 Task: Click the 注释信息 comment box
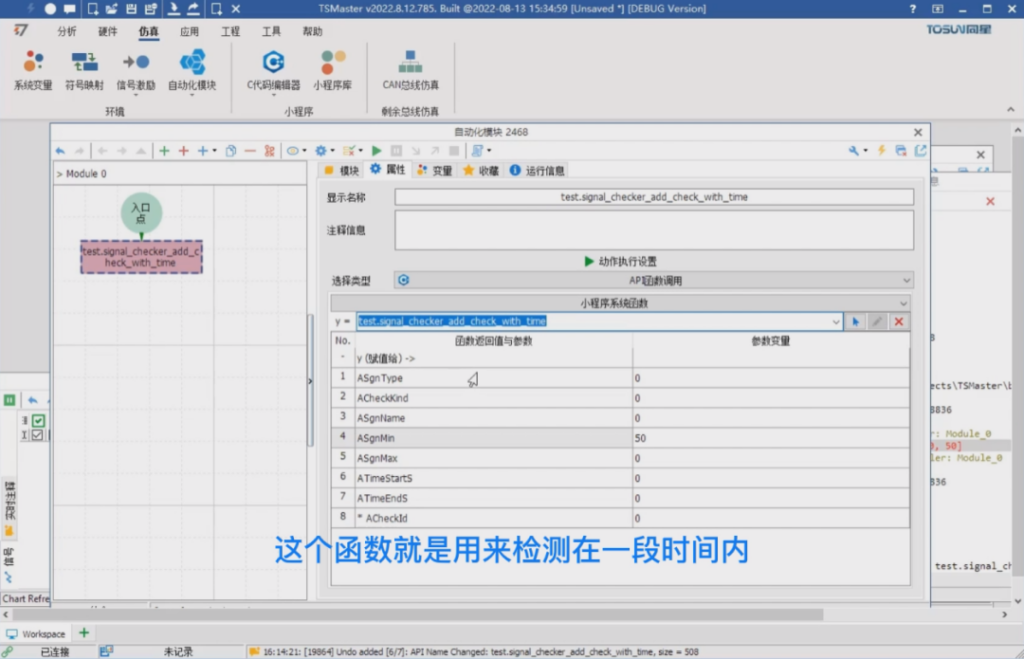(654, 230)
